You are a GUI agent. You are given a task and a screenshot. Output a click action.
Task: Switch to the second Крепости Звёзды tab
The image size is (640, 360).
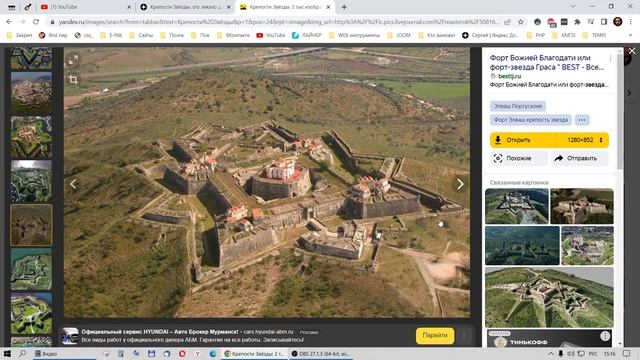point(185,7)
